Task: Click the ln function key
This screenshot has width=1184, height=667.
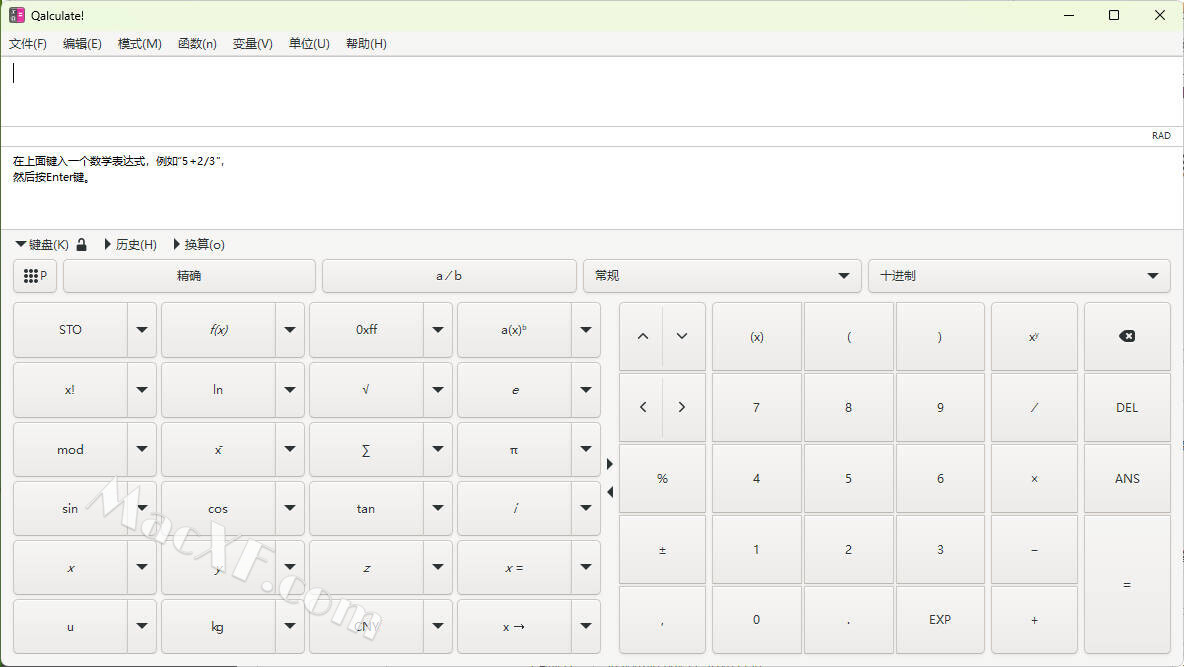Action: point(218,390)
